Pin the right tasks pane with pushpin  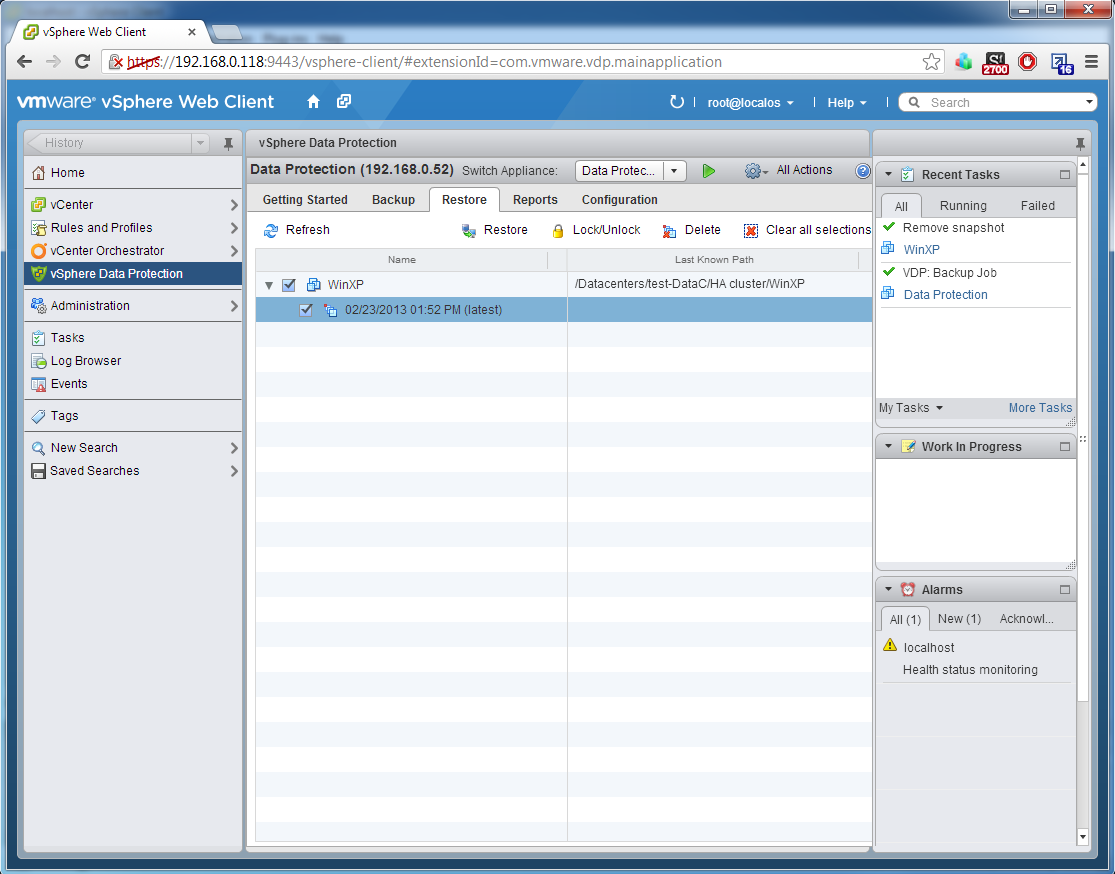click(x=1080, y=143)
